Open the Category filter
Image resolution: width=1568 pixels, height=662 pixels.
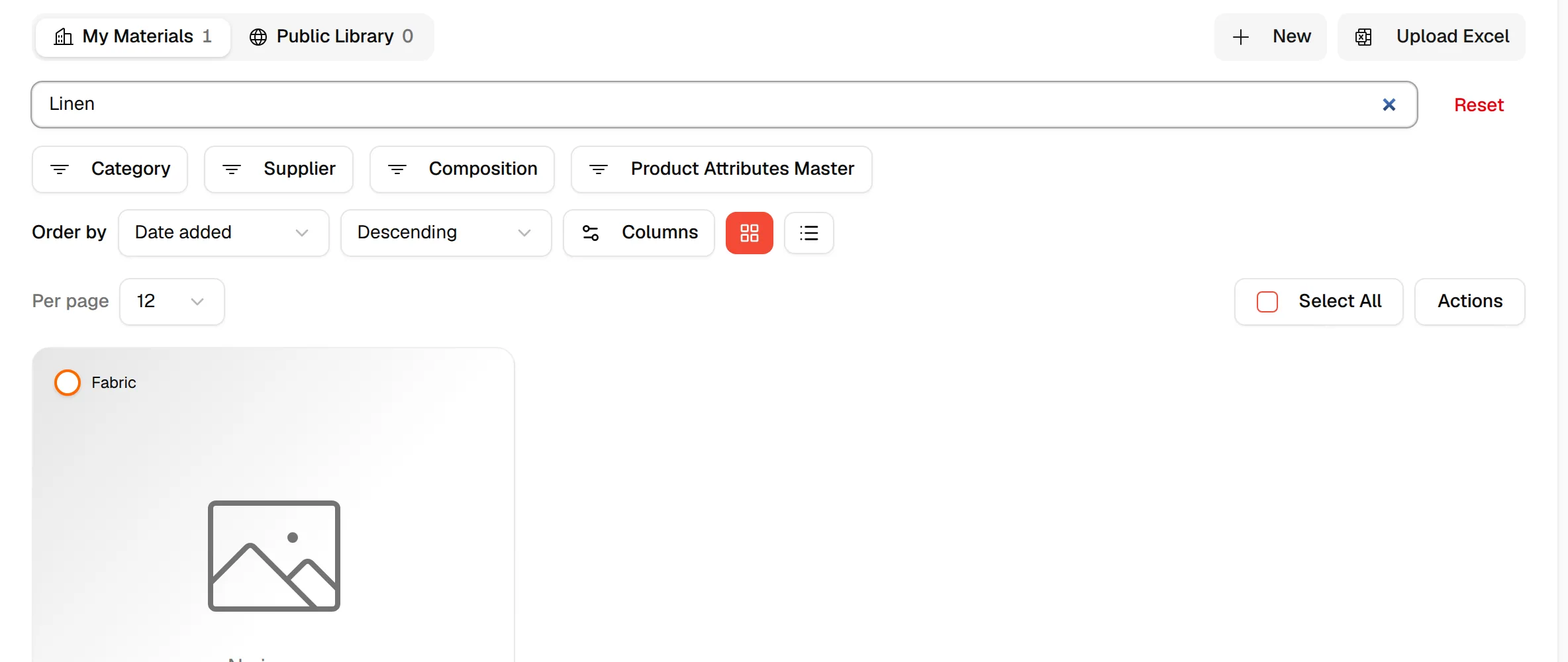point(110,169)
